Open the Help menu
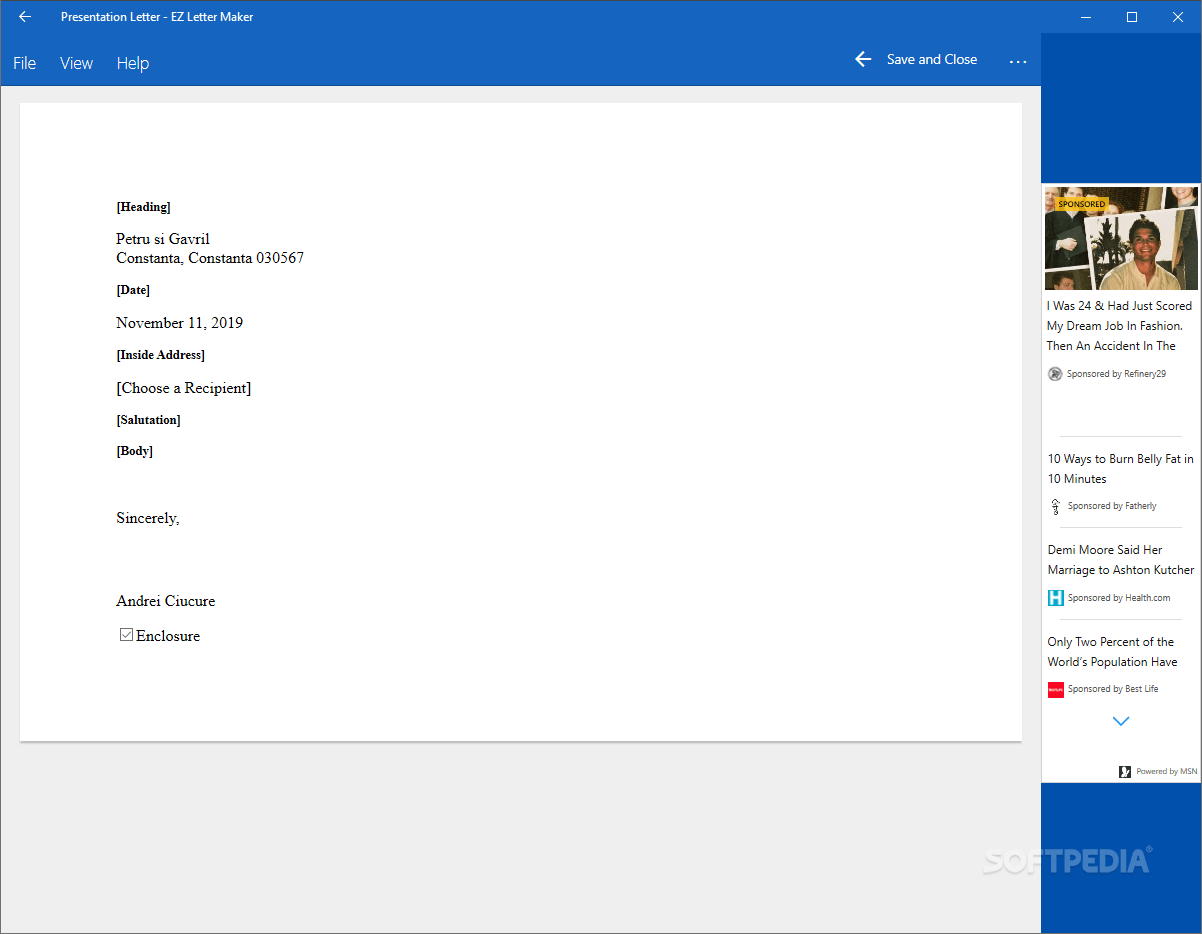 point(132,63)
